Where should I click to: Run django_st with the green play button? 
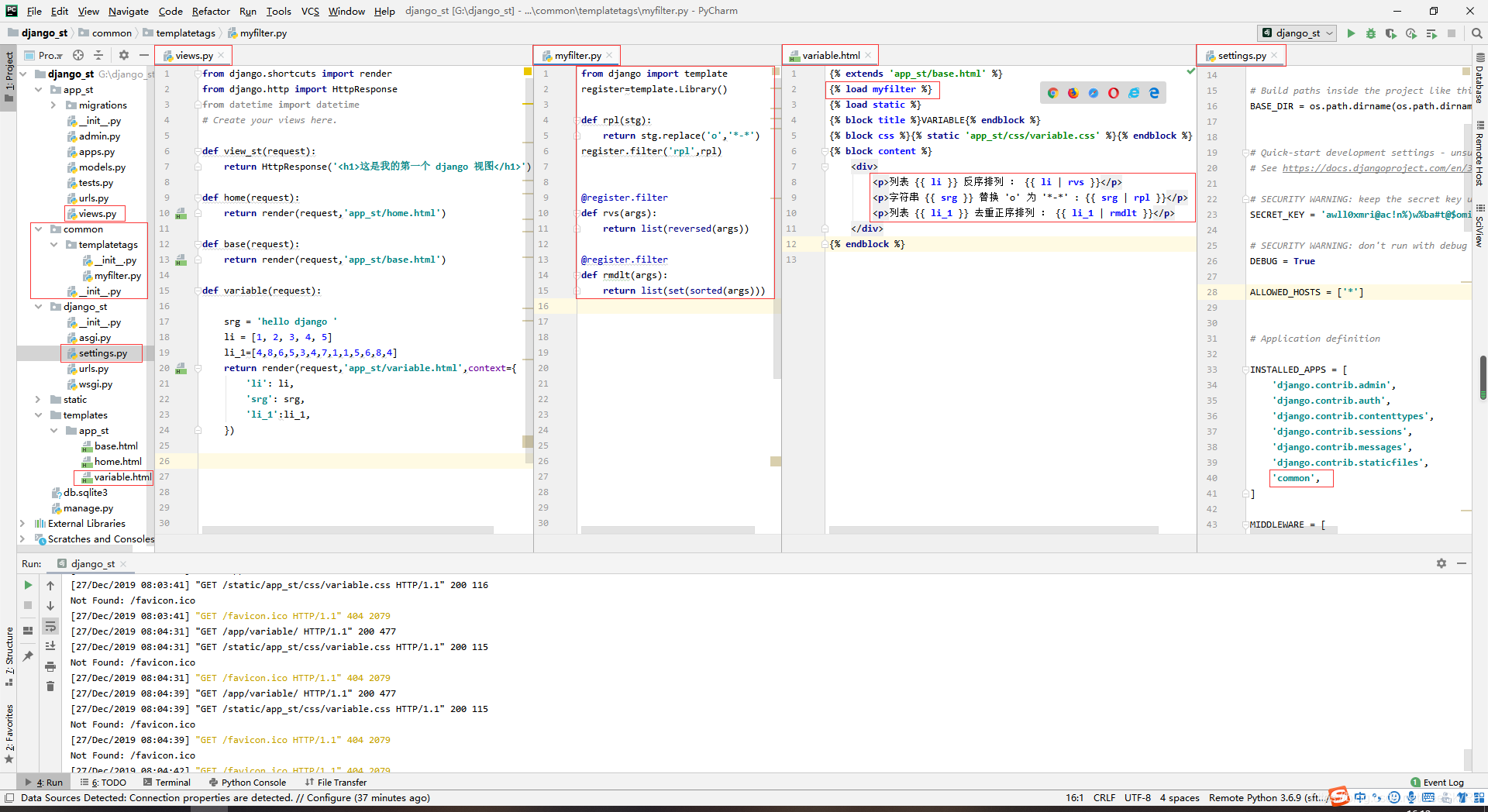1351,33
